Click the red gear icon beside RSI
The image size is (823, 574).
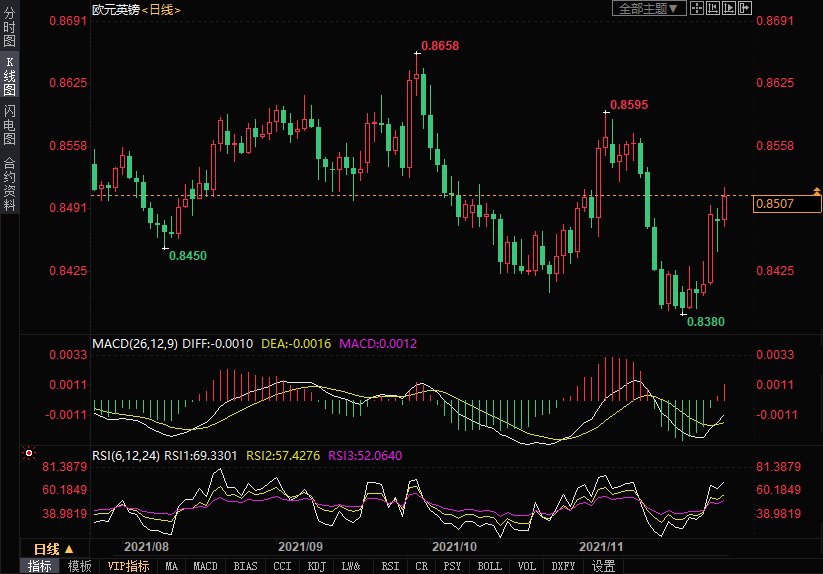tap(28, 454)
